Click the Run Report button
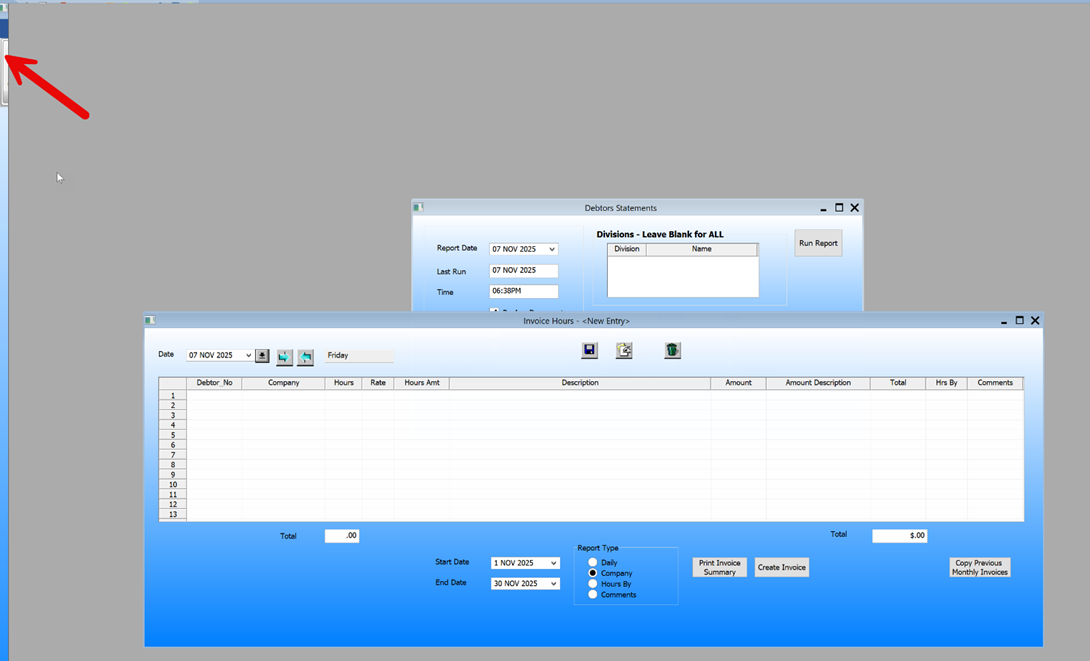The image size is (1090, 661). (x=818, y=243)
